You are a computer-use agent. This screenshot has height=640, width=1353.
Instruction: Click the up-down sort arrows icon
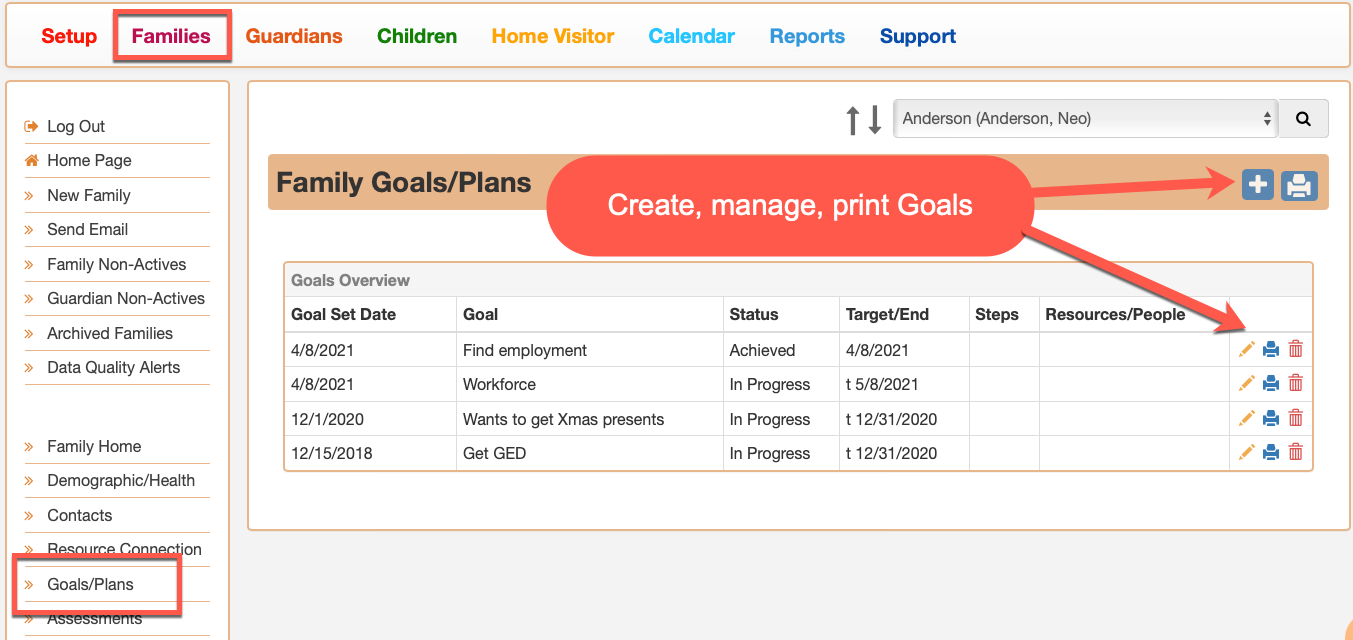(864, 119)
